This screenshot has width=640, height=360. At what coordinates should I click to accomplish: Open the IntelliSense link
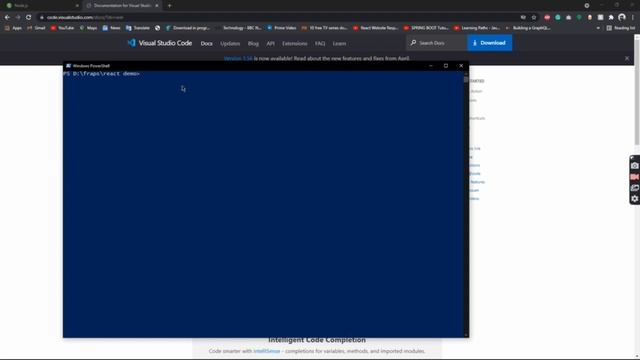pyautogui.click(x=267, y=351)
